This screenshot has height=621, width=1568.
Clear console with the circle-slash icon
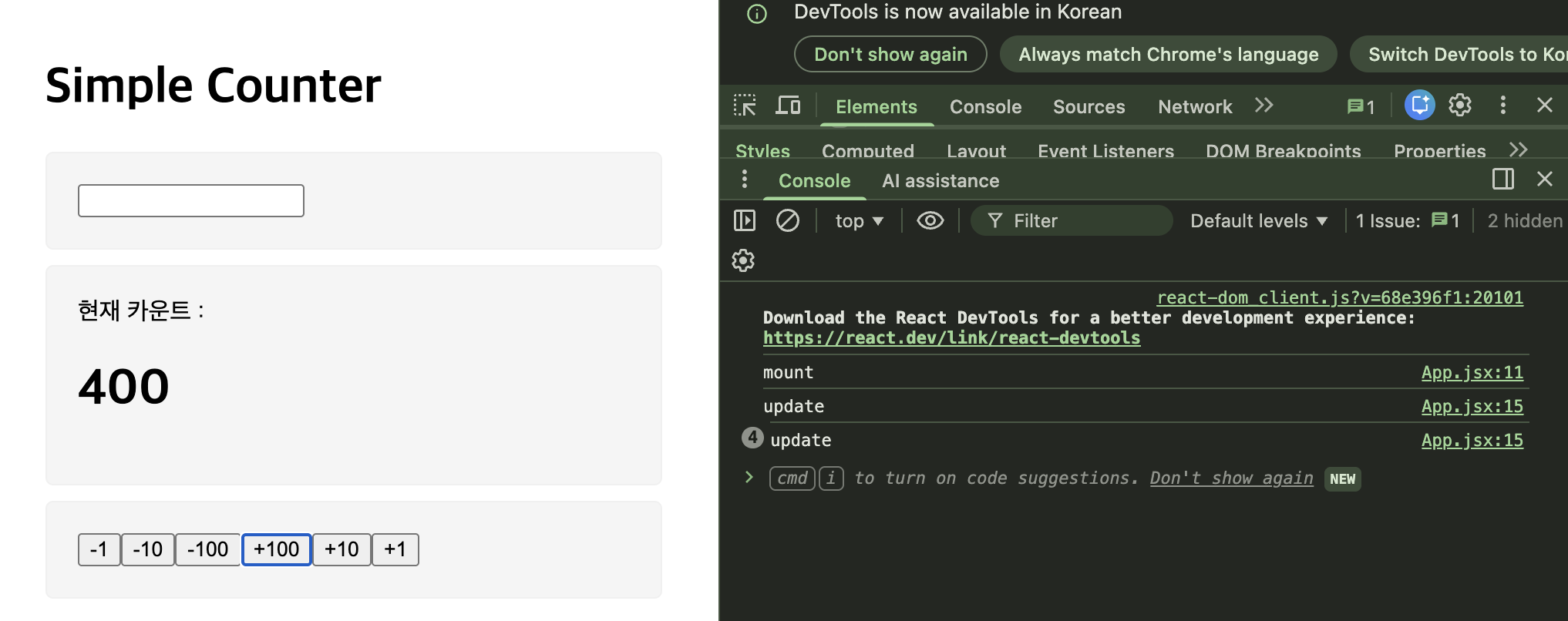pos(787,221)
